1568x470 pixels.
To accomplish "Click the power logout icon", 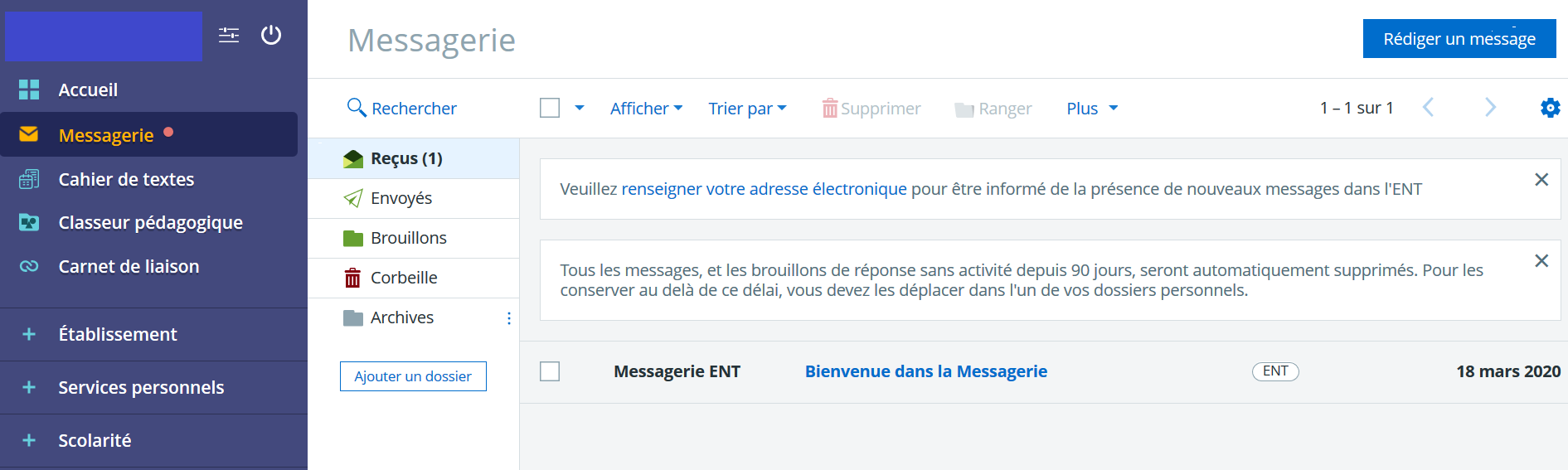I will [x=271, y=35].
